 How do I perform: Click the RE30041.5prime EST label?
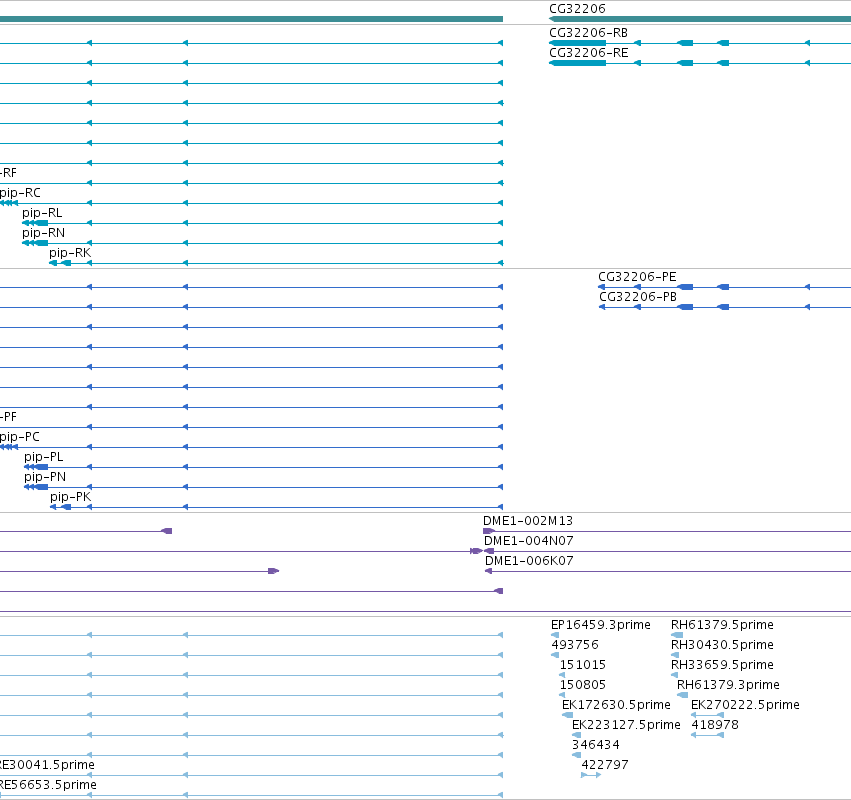click(47, 765)
